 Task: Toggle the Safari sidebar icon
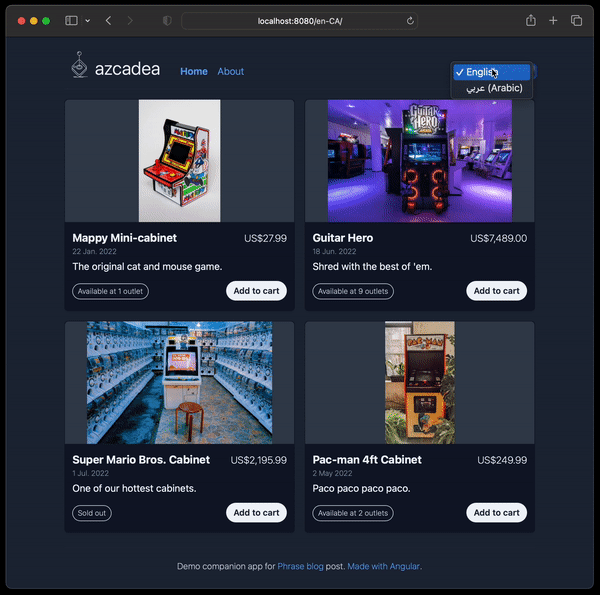click(71, 21)
